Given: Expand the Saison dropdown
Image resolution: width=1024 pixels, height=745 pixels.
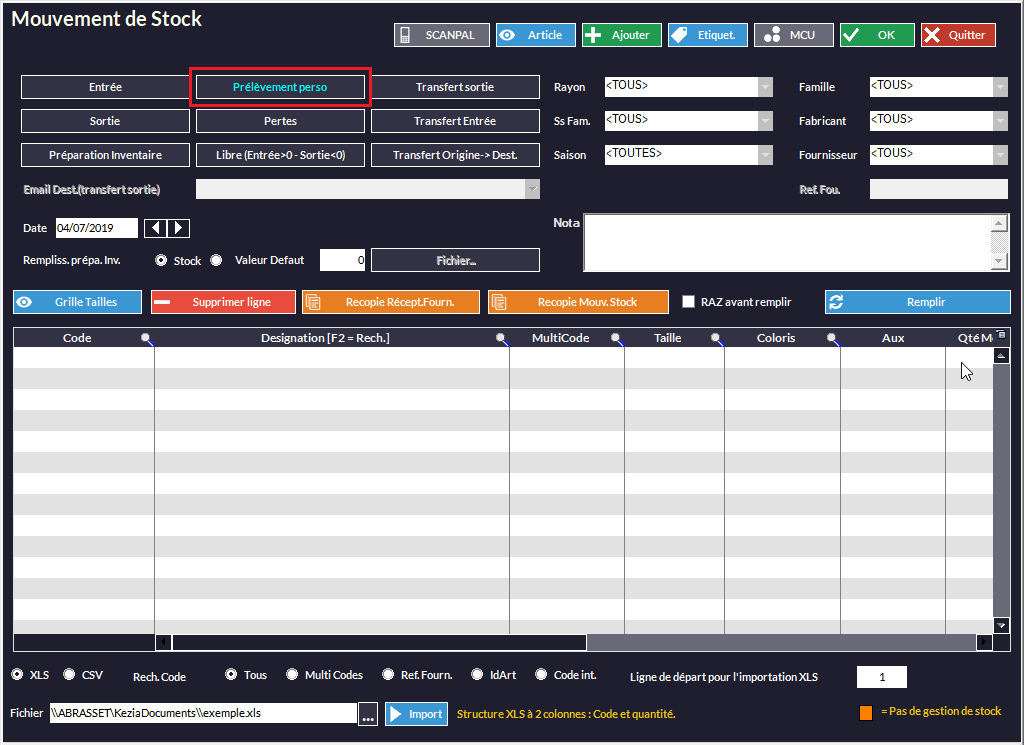Looking at the screenshot, I should [765, 155].
